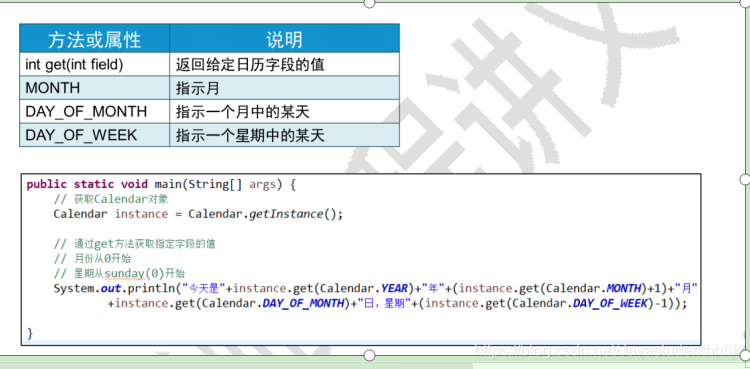Click the '// 月份从0开始' comment line
750x369 pixels.
pyautogui.click(x=92, y=259)
